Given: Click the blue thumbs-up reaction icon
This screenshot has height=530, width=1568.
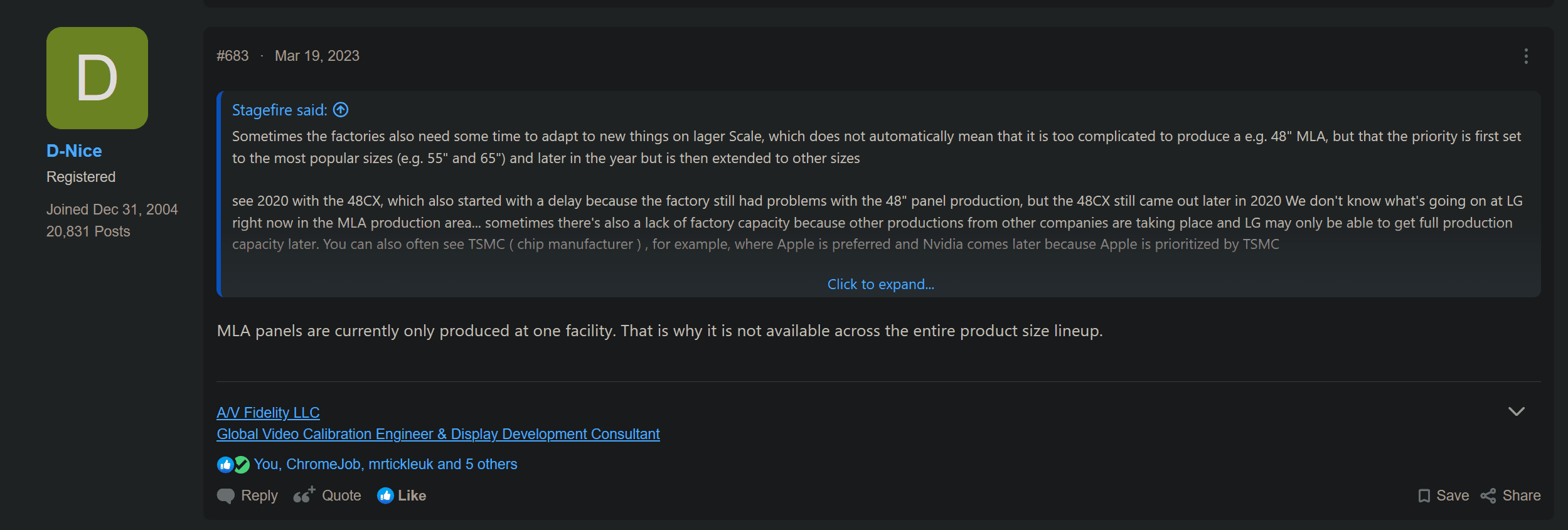Looking at the screenshot, I should coord(225,465).
